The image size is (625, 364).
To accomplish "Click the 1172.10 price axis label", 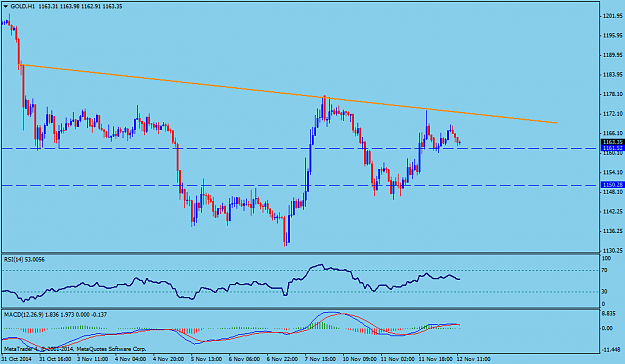I will click(613, 114).
